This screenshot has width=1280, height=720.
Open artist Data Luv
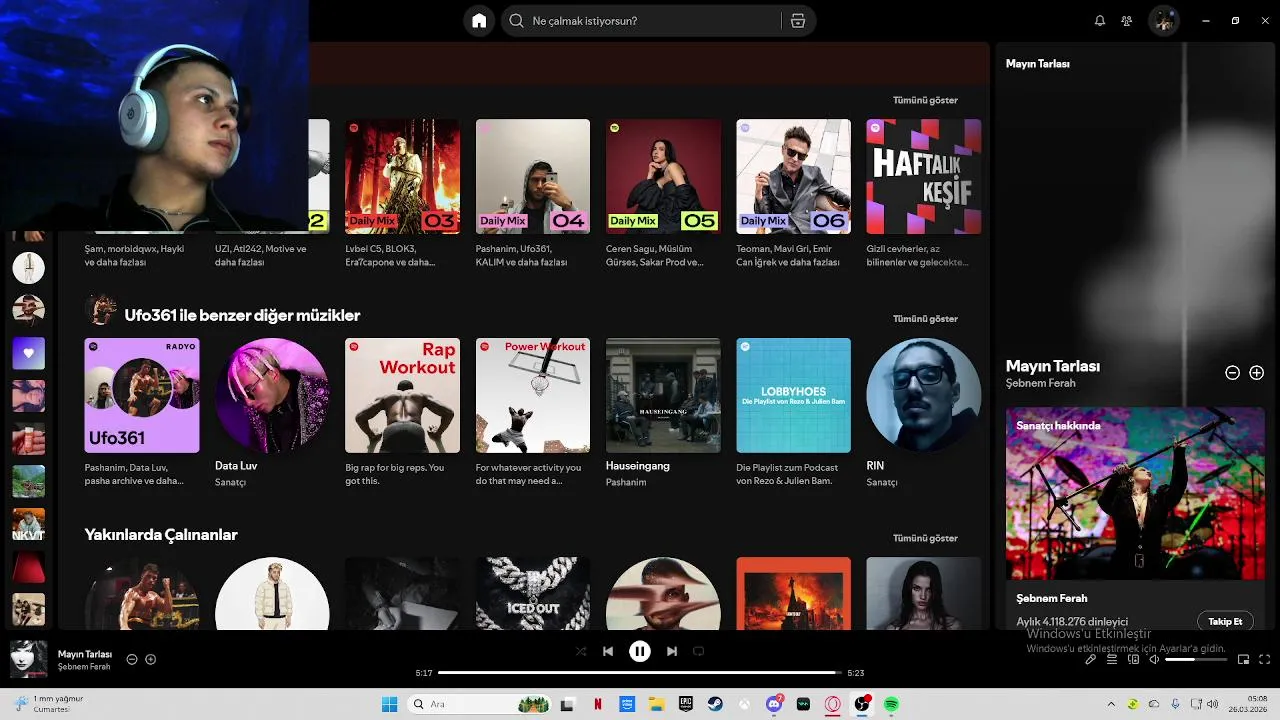click(x=272, y=395)
